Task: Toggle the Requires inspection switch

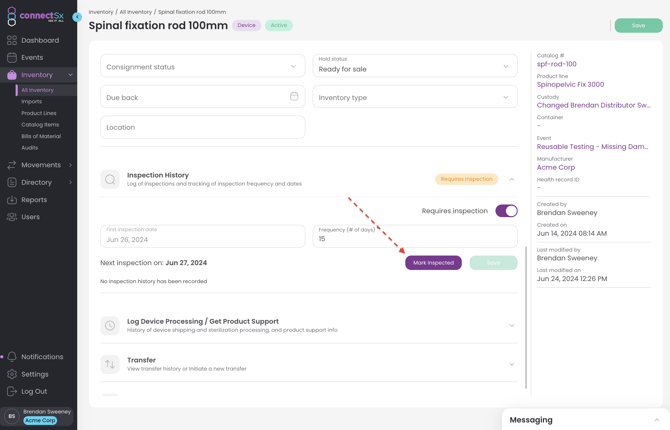Action: (x=506, y=211)
